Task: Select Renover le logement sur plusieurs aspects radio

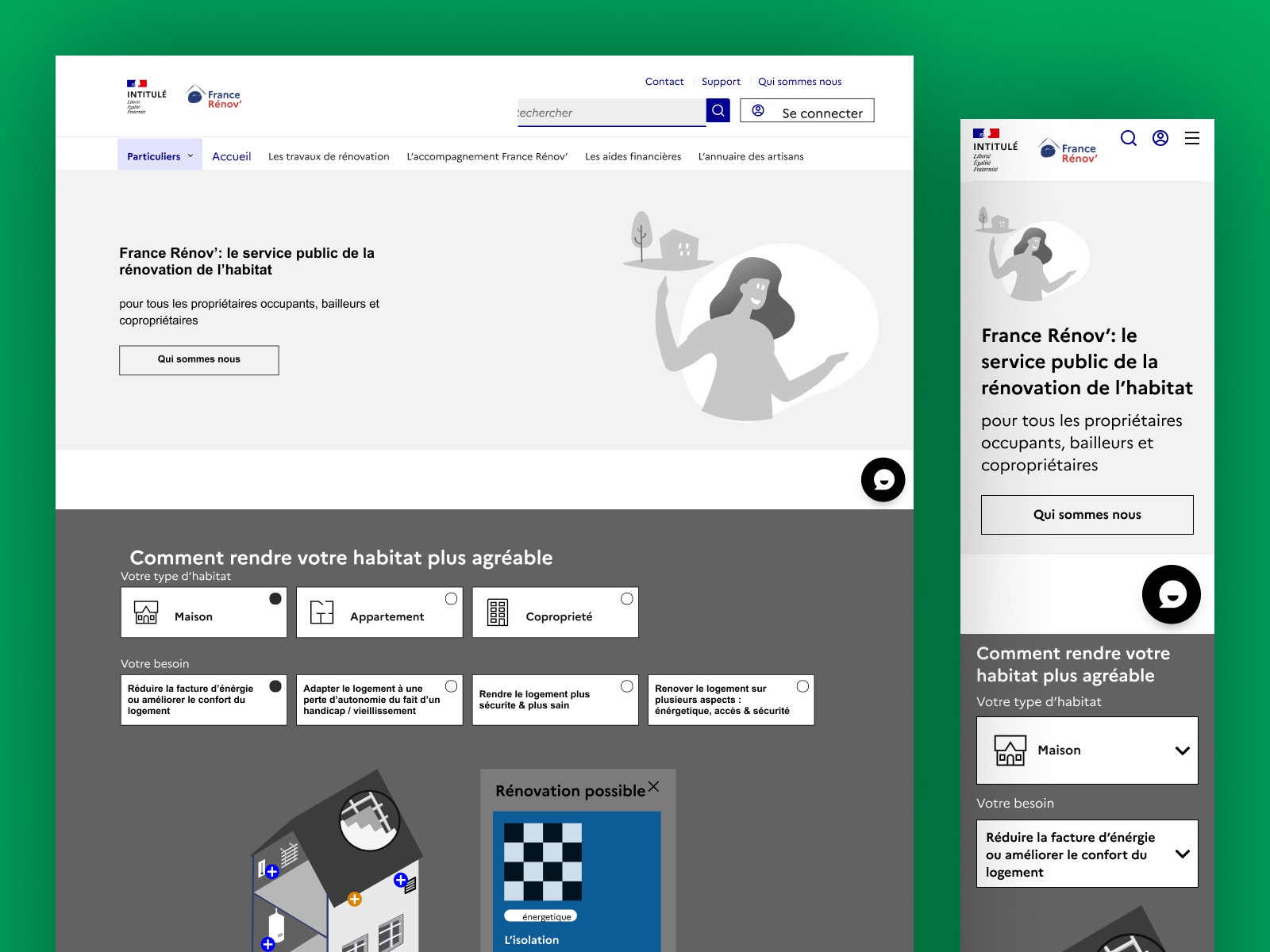Action: [x=802, y=686]
